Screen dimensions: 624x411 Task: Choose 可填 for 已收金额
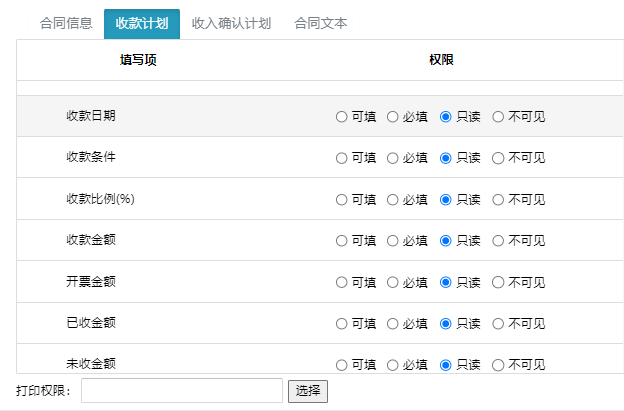(x=341, y=324)
